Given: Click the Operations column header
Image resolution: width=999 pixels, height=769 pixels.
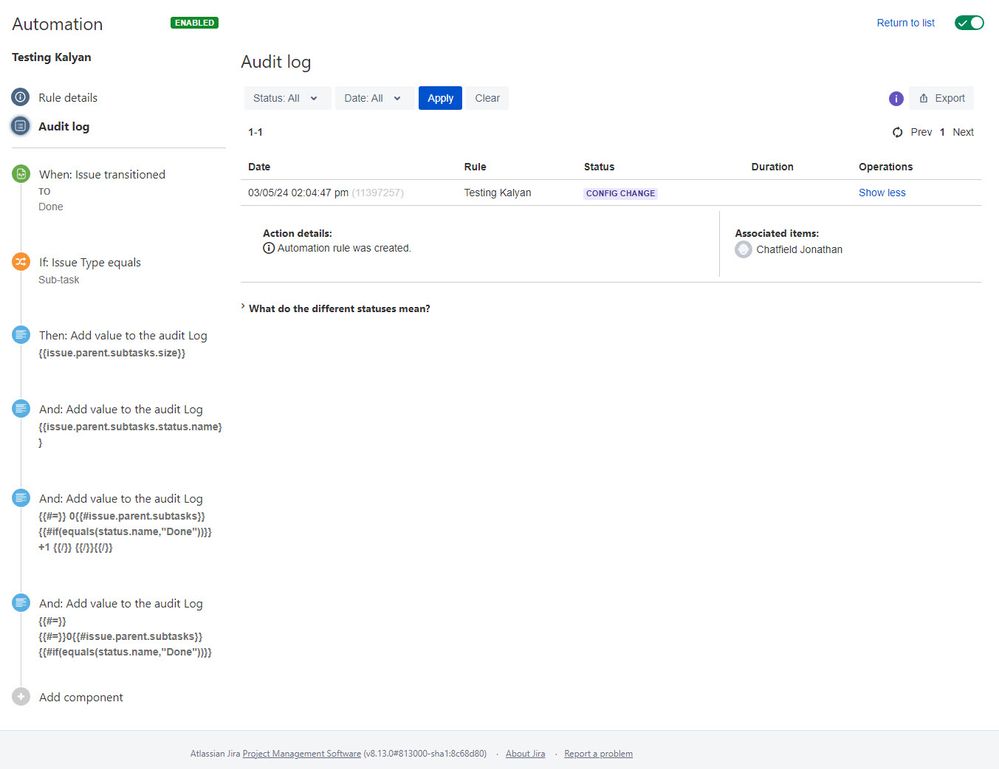Looking at the screenshot, I should [x=885, y=166].
